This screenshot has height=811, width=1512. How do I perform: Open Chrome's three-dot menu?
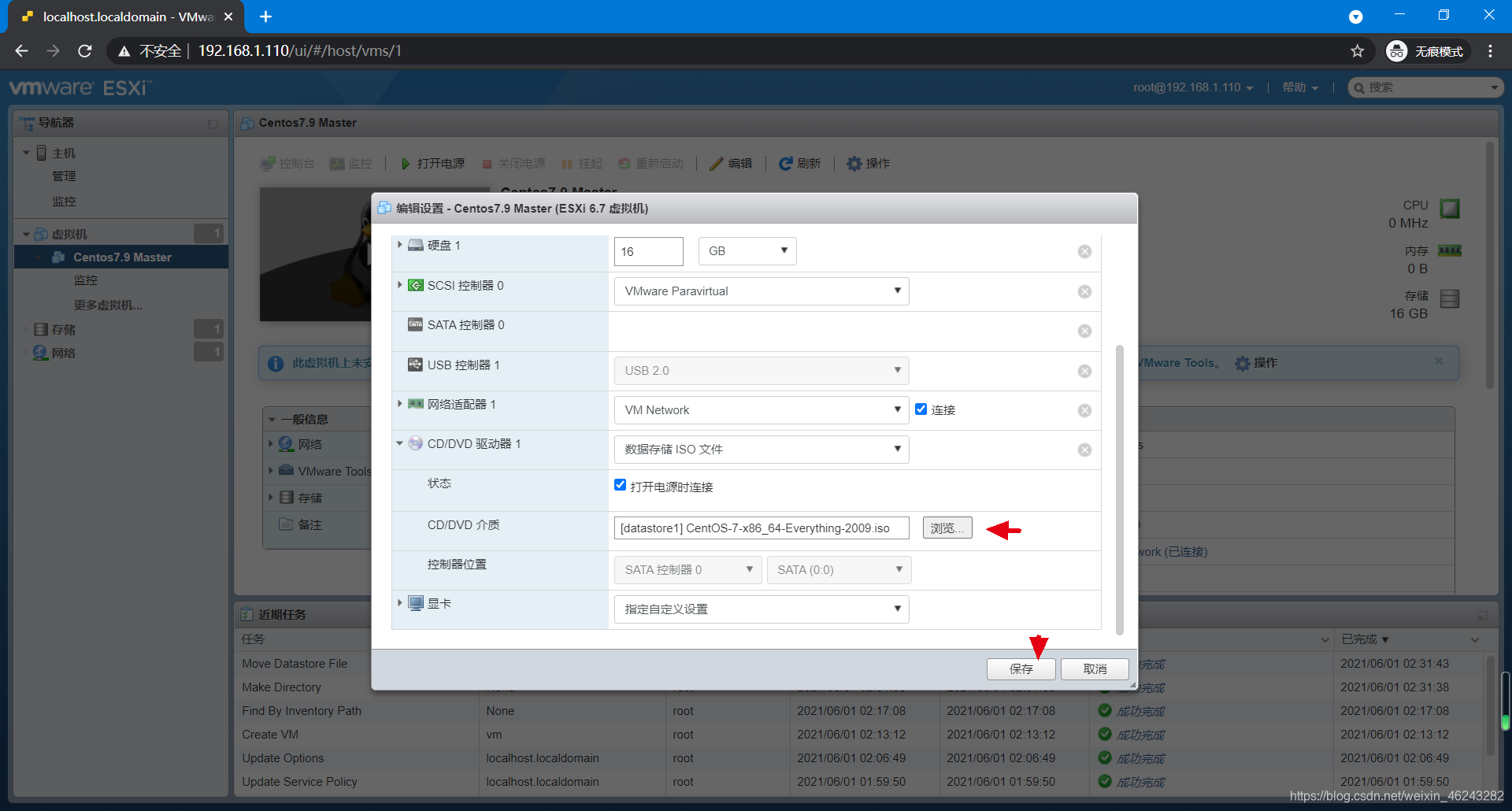1490,51
